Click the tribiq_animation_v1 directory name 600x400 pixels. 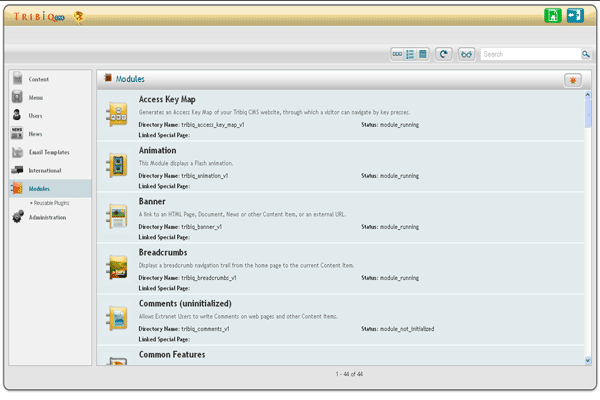[205, 176]
